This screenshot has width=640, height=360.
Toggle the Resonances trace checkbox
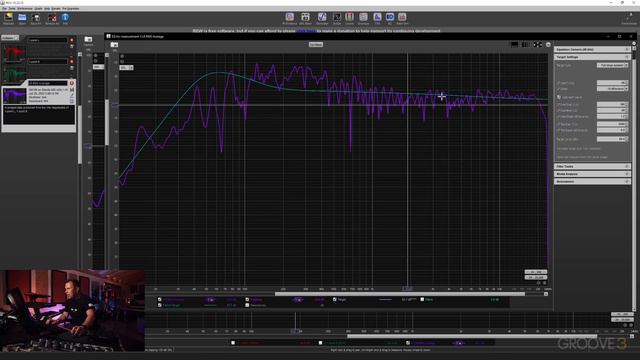click(247, 305)
